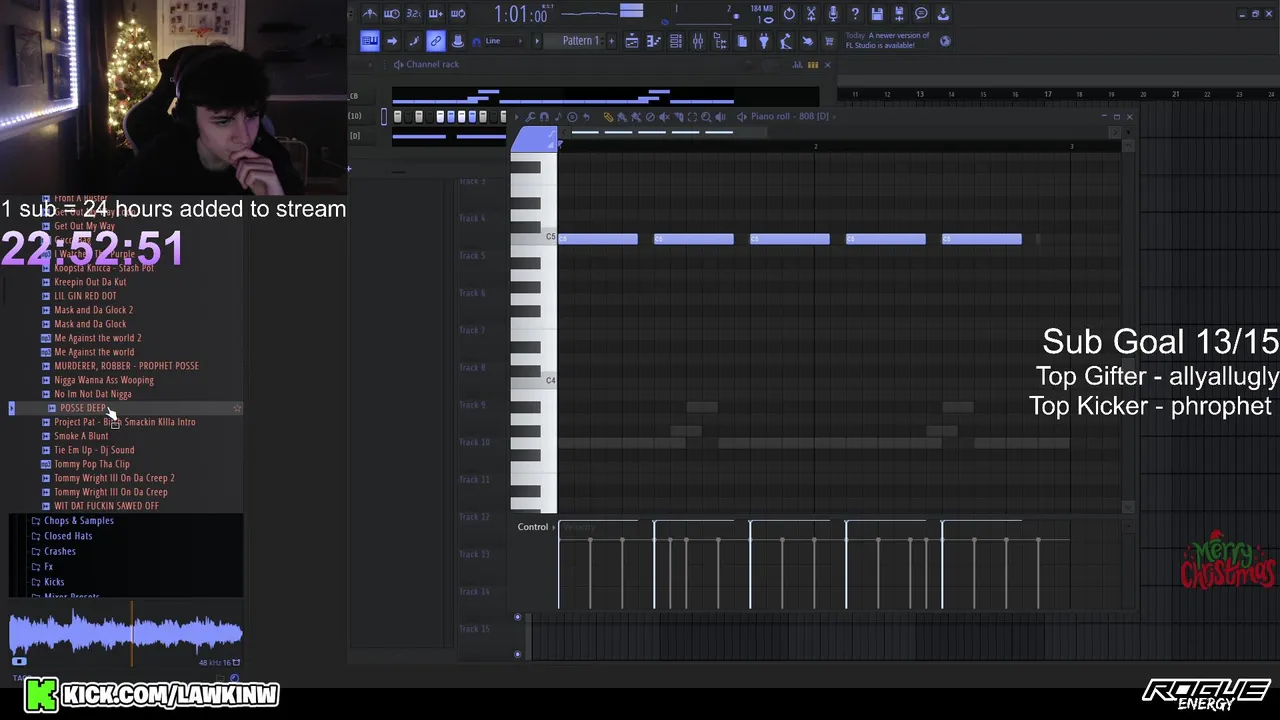
Task: Toggle the metronome in the top toolbar
Action: 370,14
